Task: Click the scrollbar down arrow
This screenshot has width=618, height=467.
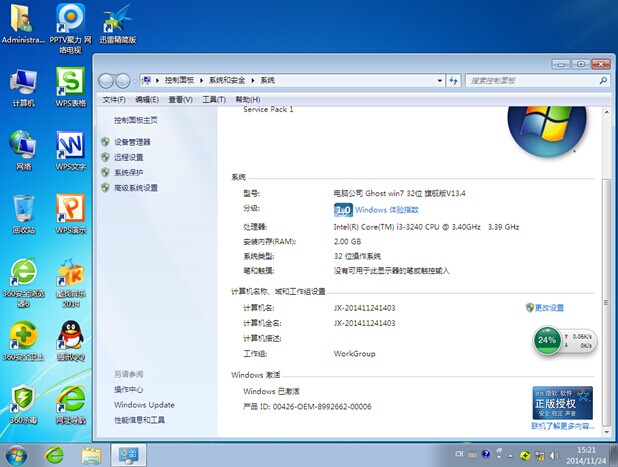Action: point(606,432)
